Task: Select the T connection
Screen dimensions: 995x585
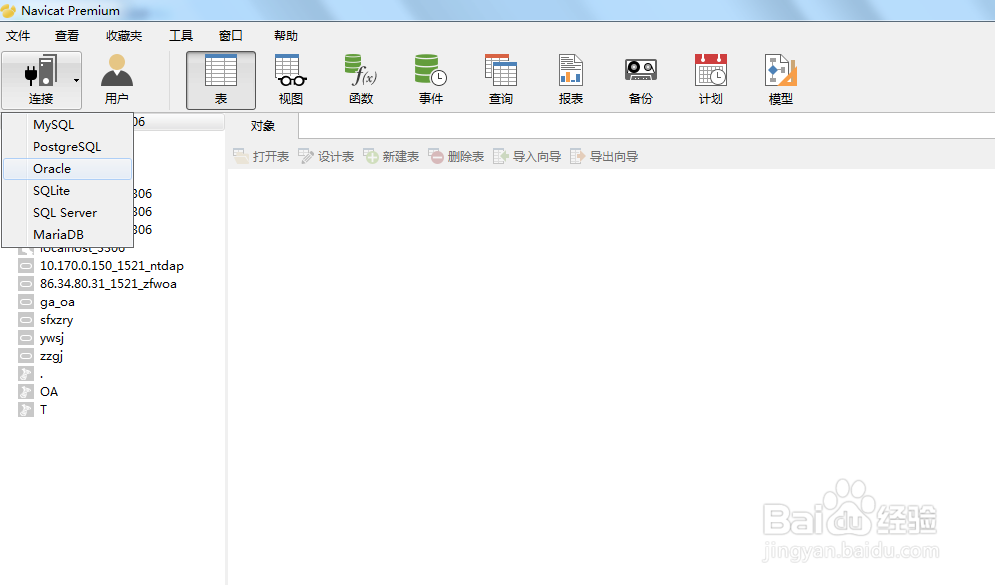Action: coord(43,410)
